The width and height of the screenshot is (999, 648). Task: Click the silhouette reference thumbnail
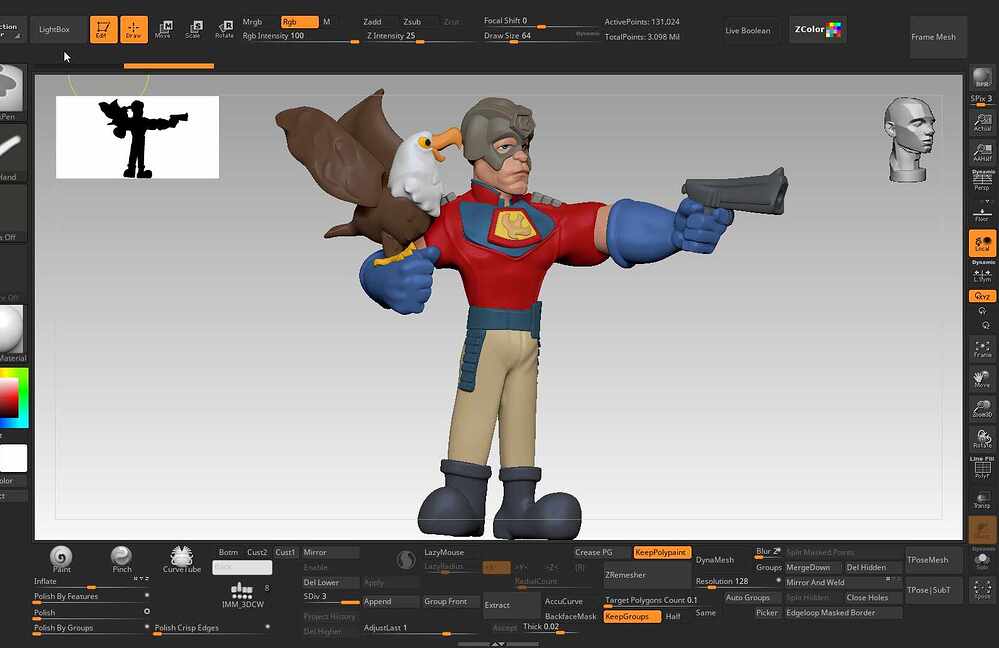click(x=138, y=137)
